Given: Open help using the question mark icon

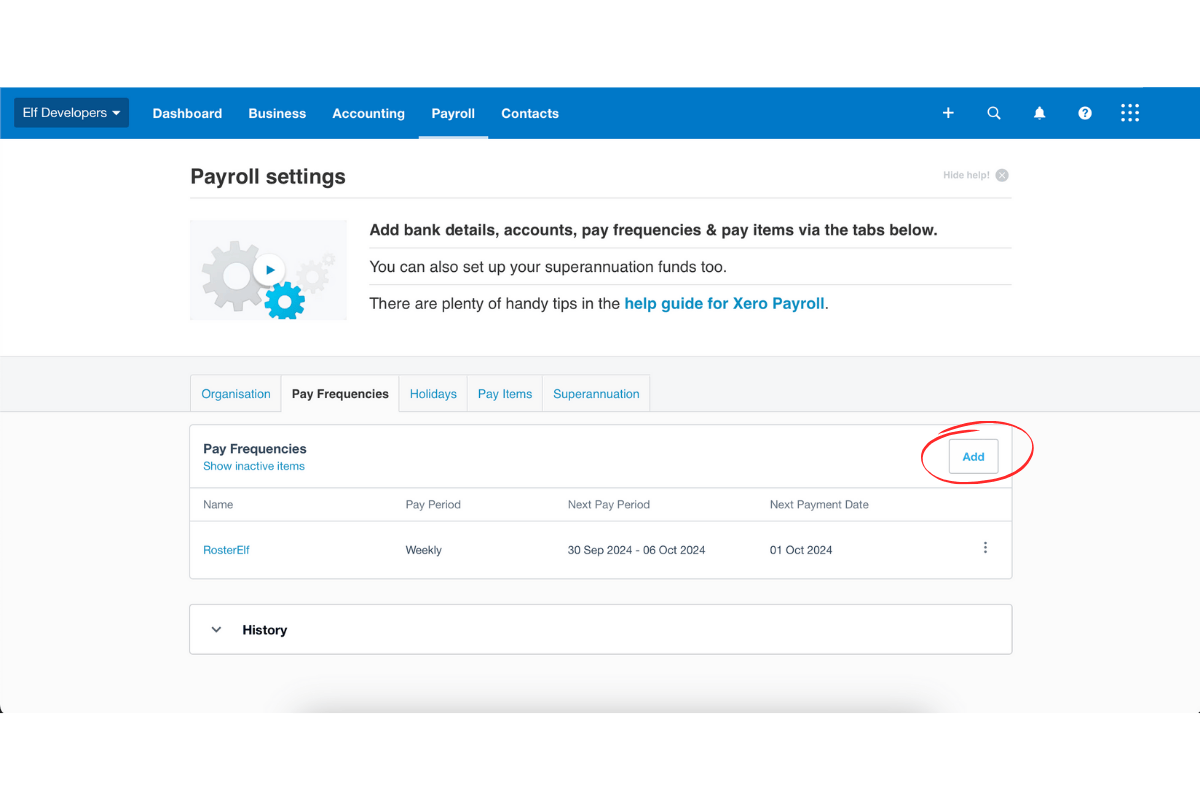Looking at the screenshot, I should [1085, 113].
